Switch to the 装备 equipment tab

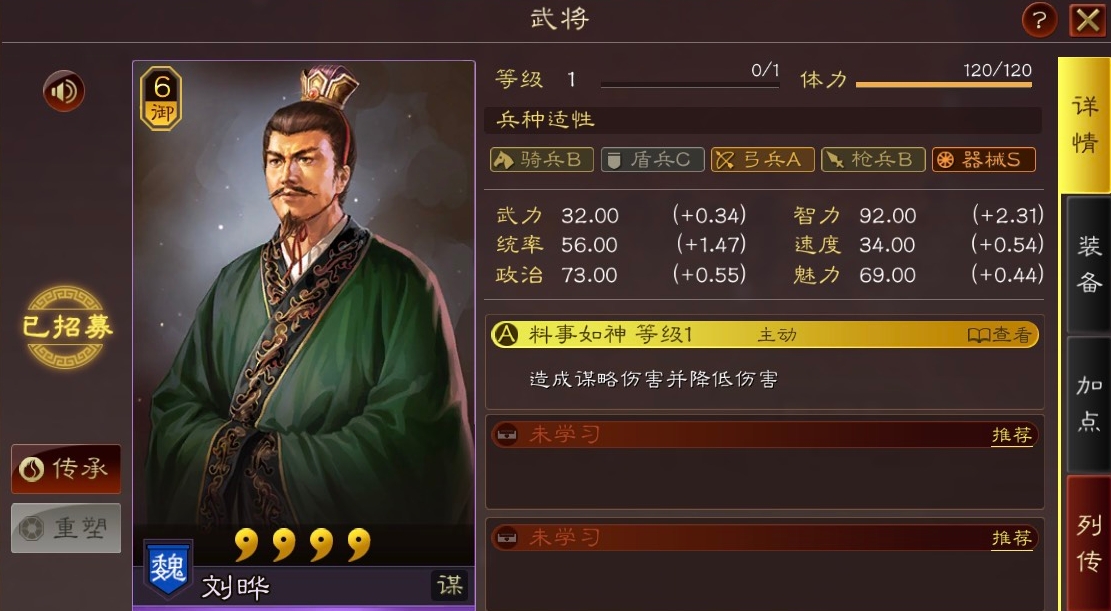[x=1088, y=265]
